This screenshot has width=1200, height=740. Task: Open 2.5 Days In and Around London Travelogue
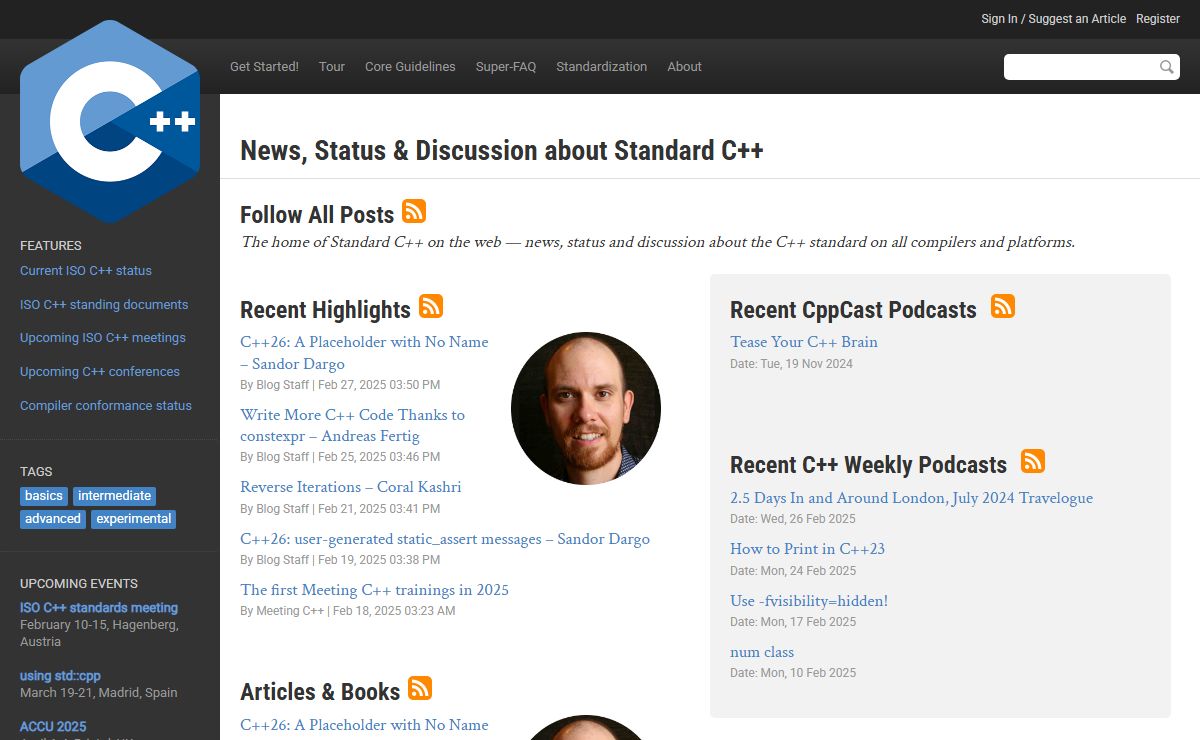coord(911,498)
